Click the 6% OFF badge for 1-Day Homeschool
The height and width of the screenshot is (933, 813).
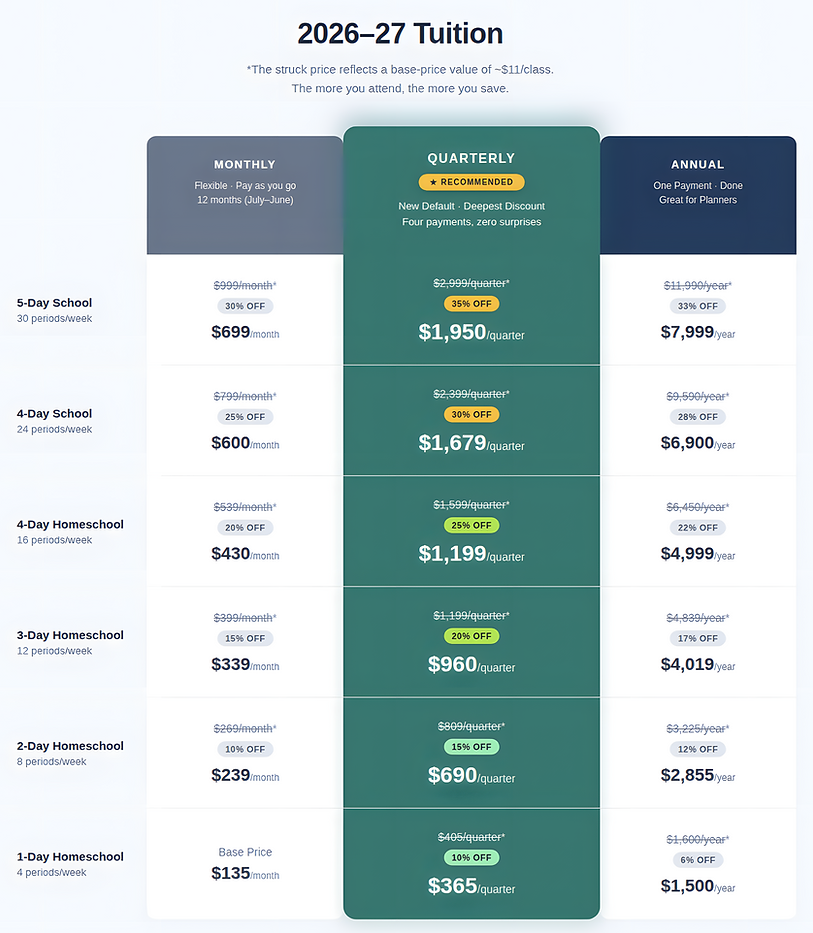(697, 859)
